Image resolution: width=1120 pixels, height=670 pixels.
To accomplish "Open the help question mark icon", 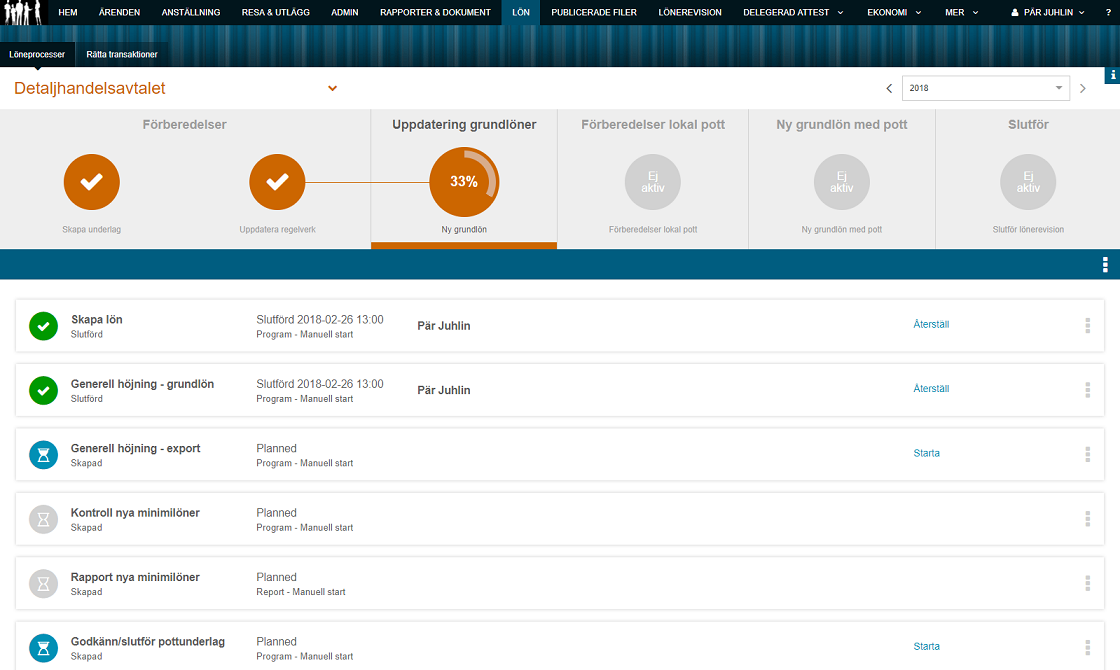I will (1109, 12).
